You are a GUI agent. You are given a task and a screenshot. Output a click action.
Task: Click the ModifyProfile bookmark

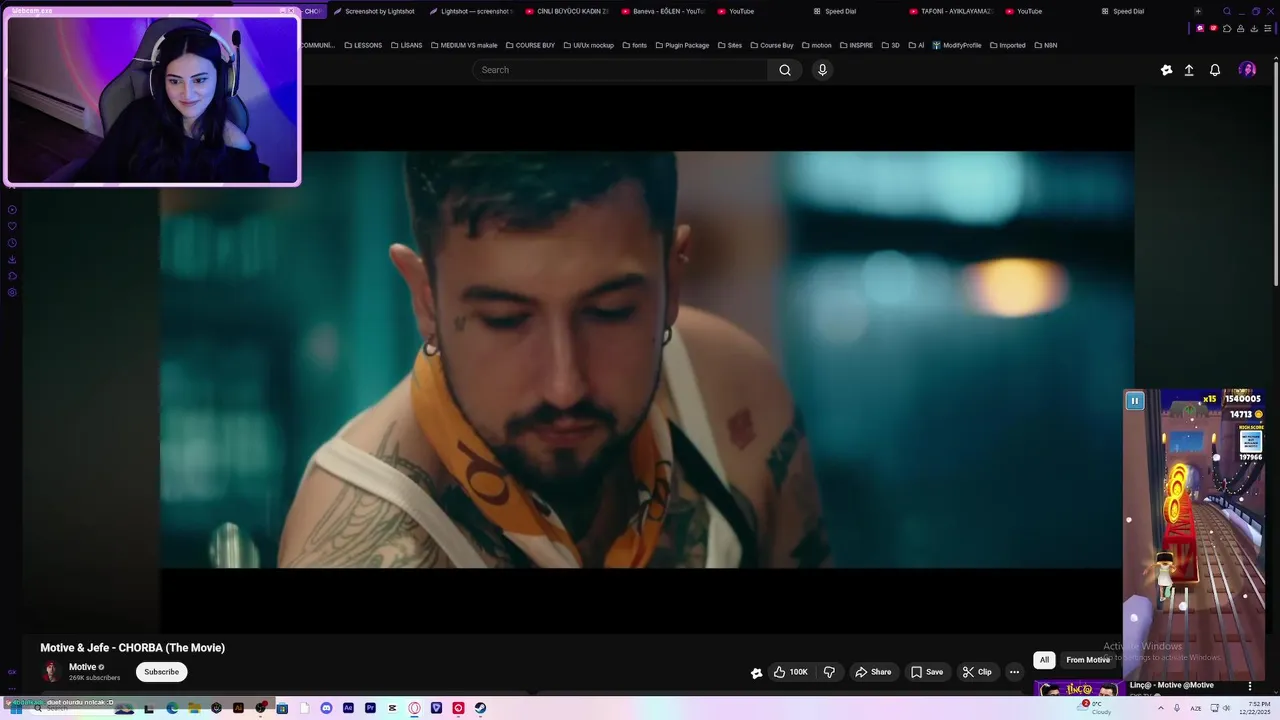coord(956,45)
